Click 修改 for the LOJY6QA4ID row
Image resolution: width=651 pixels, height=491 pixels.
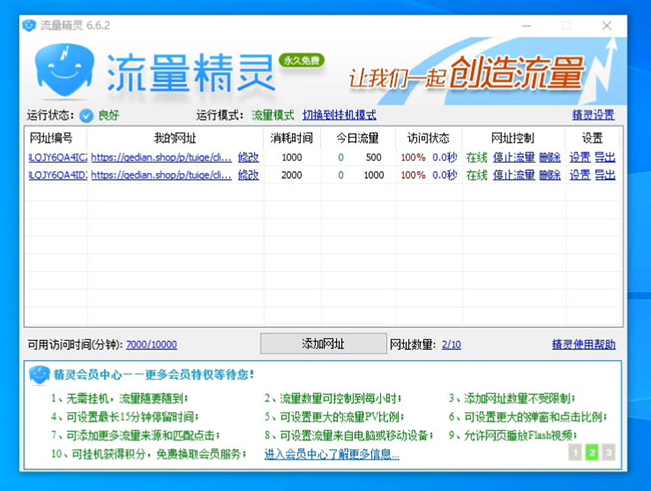pyautogui.click(x=248, y=175)
